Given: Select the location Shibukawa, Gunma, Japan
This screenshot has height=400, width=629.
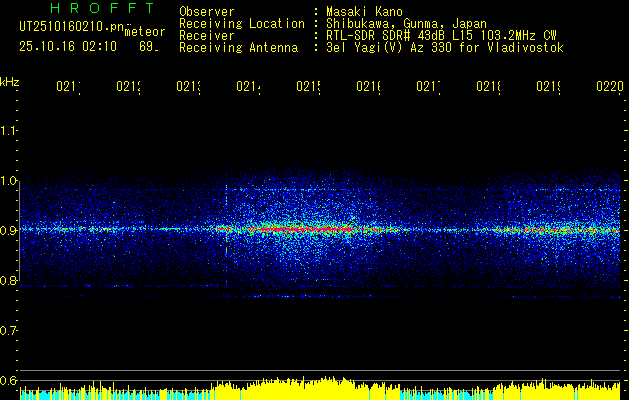Looking at the screenshot, I should tap(406, 24).
